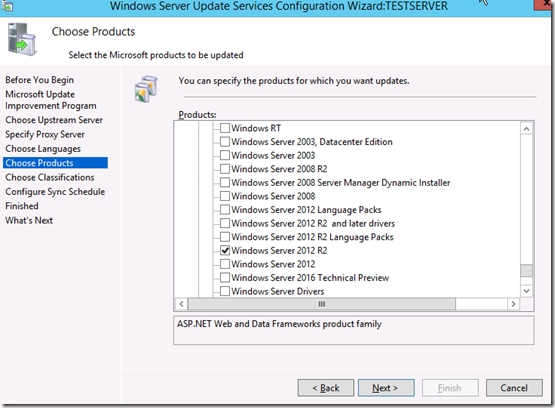Click the Next button
555x408 pixels.
pos(386,388)
